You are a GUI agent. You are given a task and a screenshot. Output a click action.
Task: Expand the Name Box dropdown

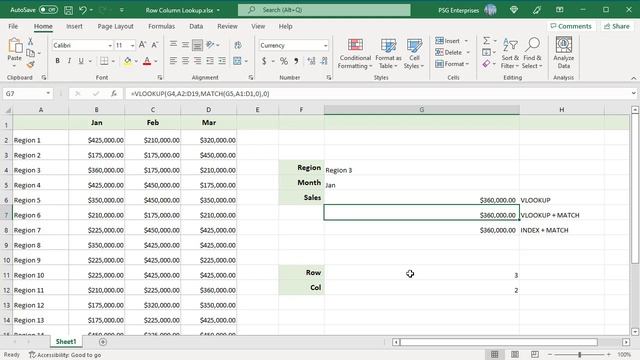pyautogui.click(x=48, y=93)
